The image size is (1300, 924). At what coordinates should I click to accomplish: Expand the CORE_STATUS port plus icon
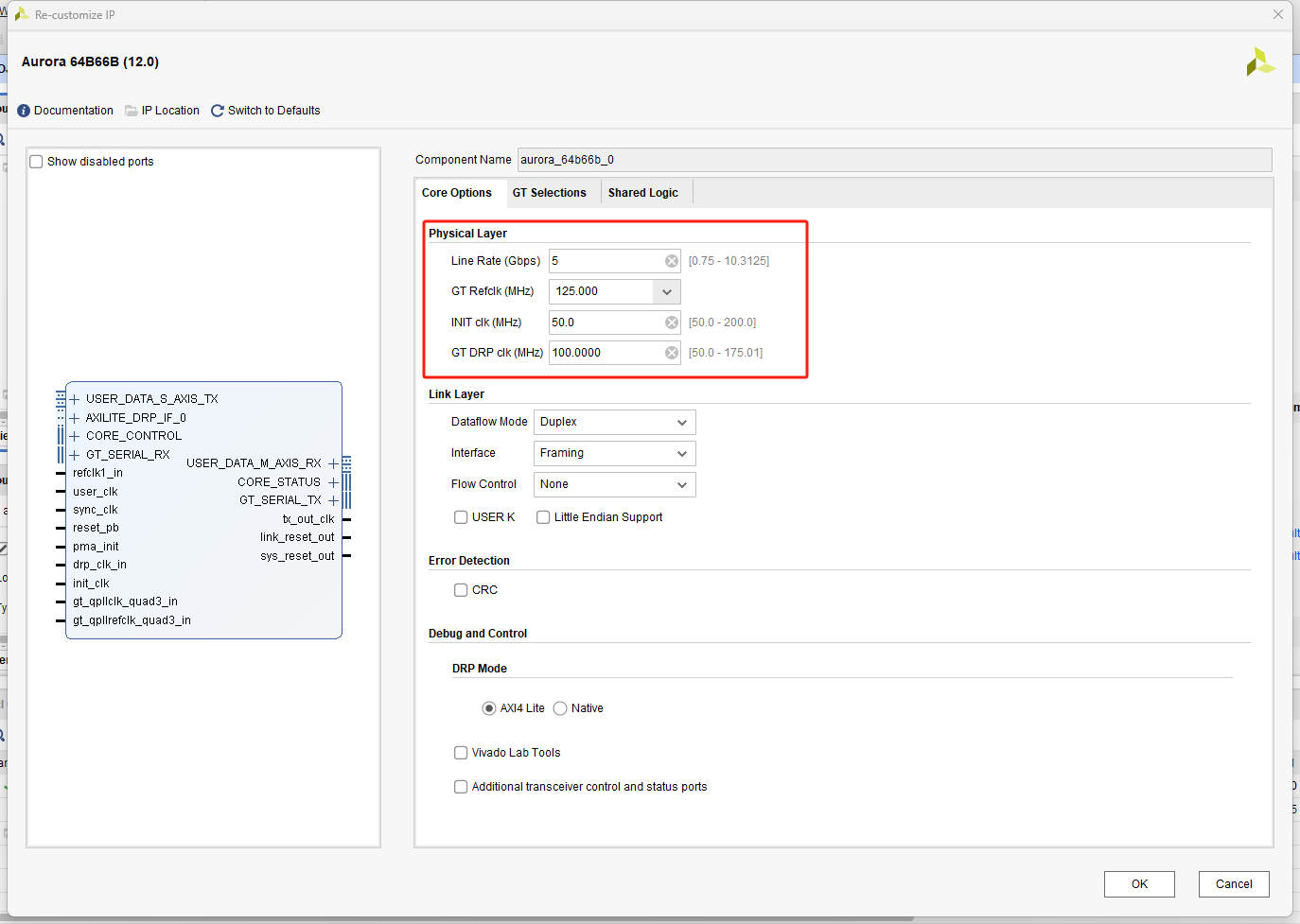point(333,482)
